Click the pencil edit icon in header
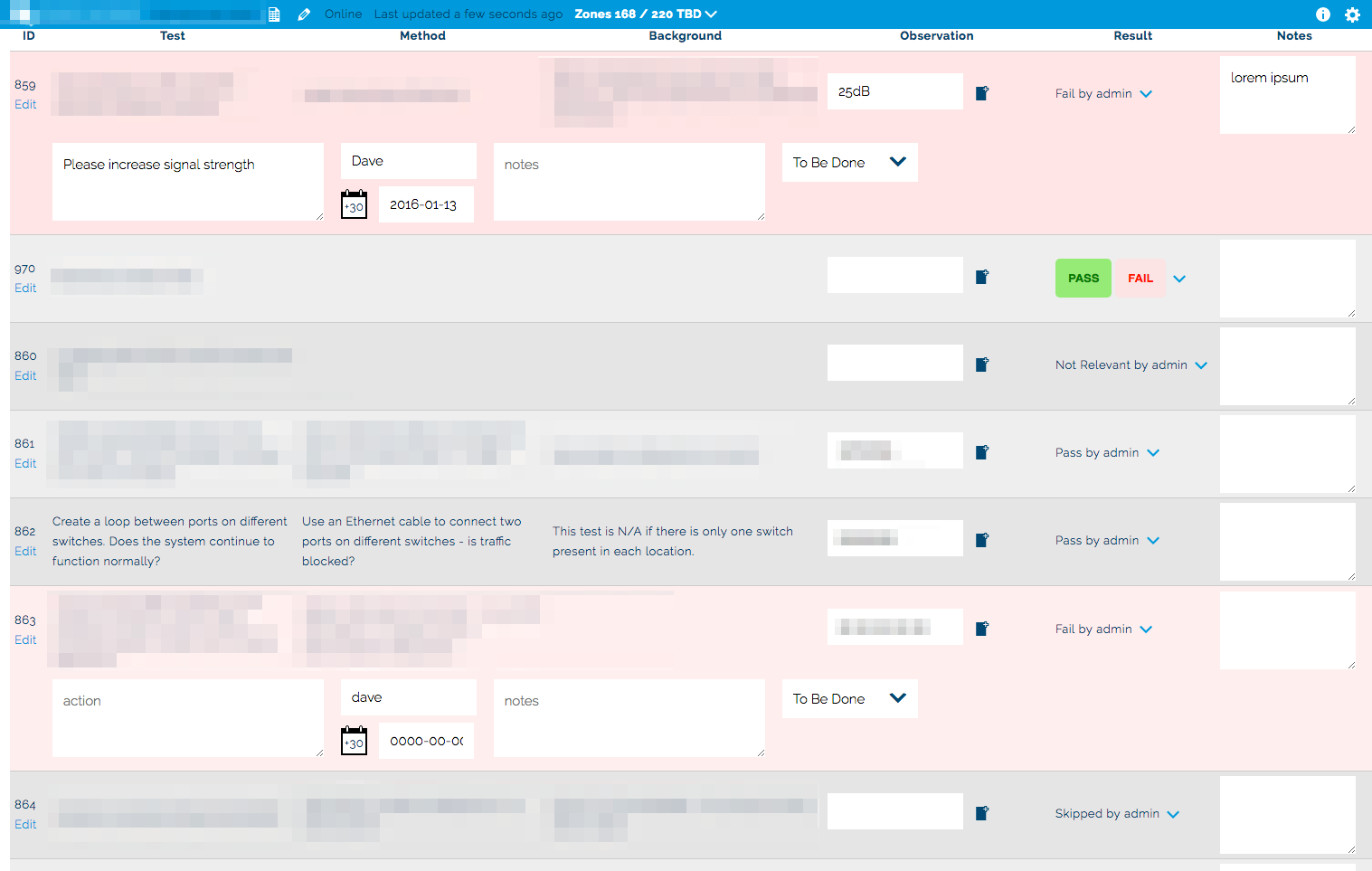The width and height of the screenshot is (1372, 871). [304, 14]
